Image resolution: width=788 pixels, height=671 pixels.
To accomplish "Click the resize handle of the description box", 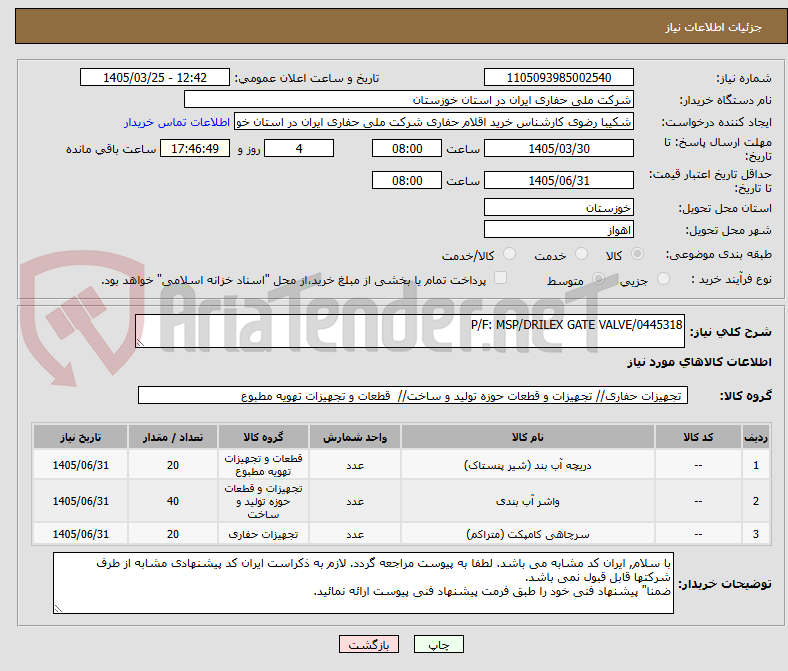I will click(140, 342).
